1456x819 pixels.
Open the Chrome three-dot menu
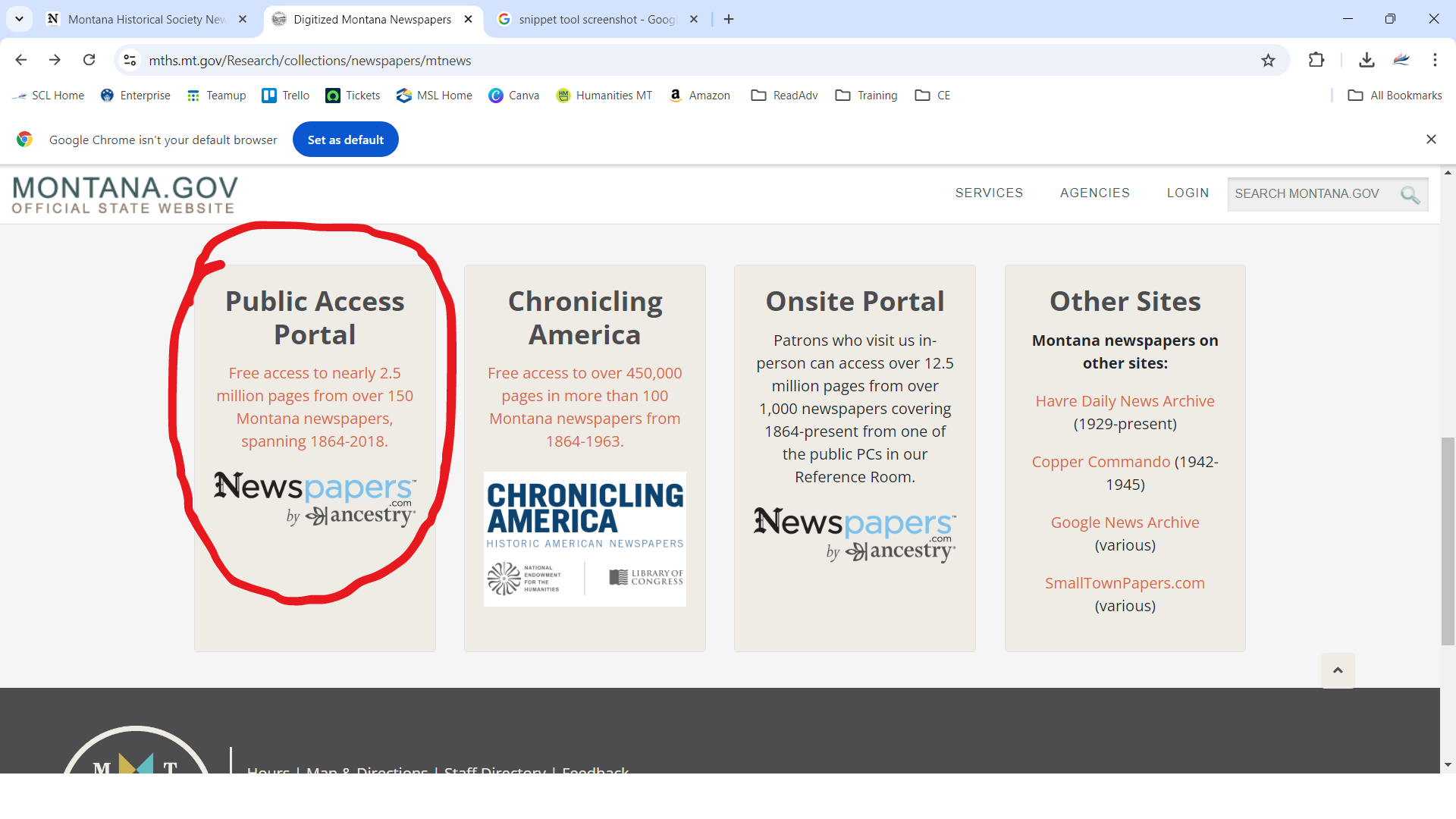[1435, 60]
